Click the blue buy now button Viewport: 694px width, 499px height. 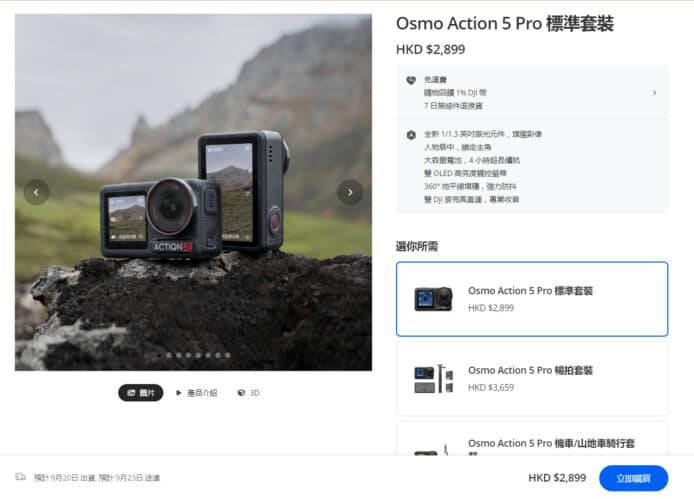point(633,478)
